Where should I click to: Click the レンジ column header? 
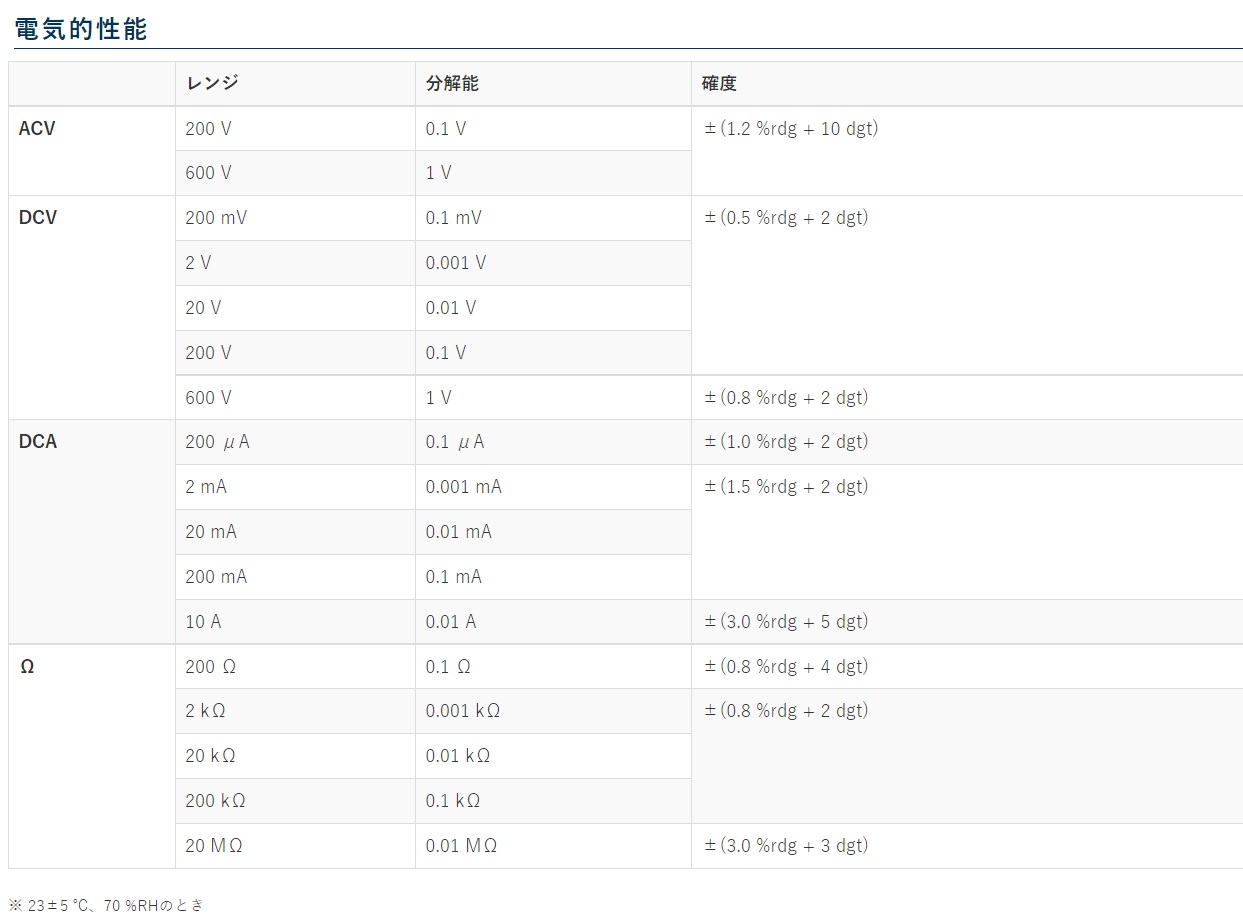(x=211, y=84)
